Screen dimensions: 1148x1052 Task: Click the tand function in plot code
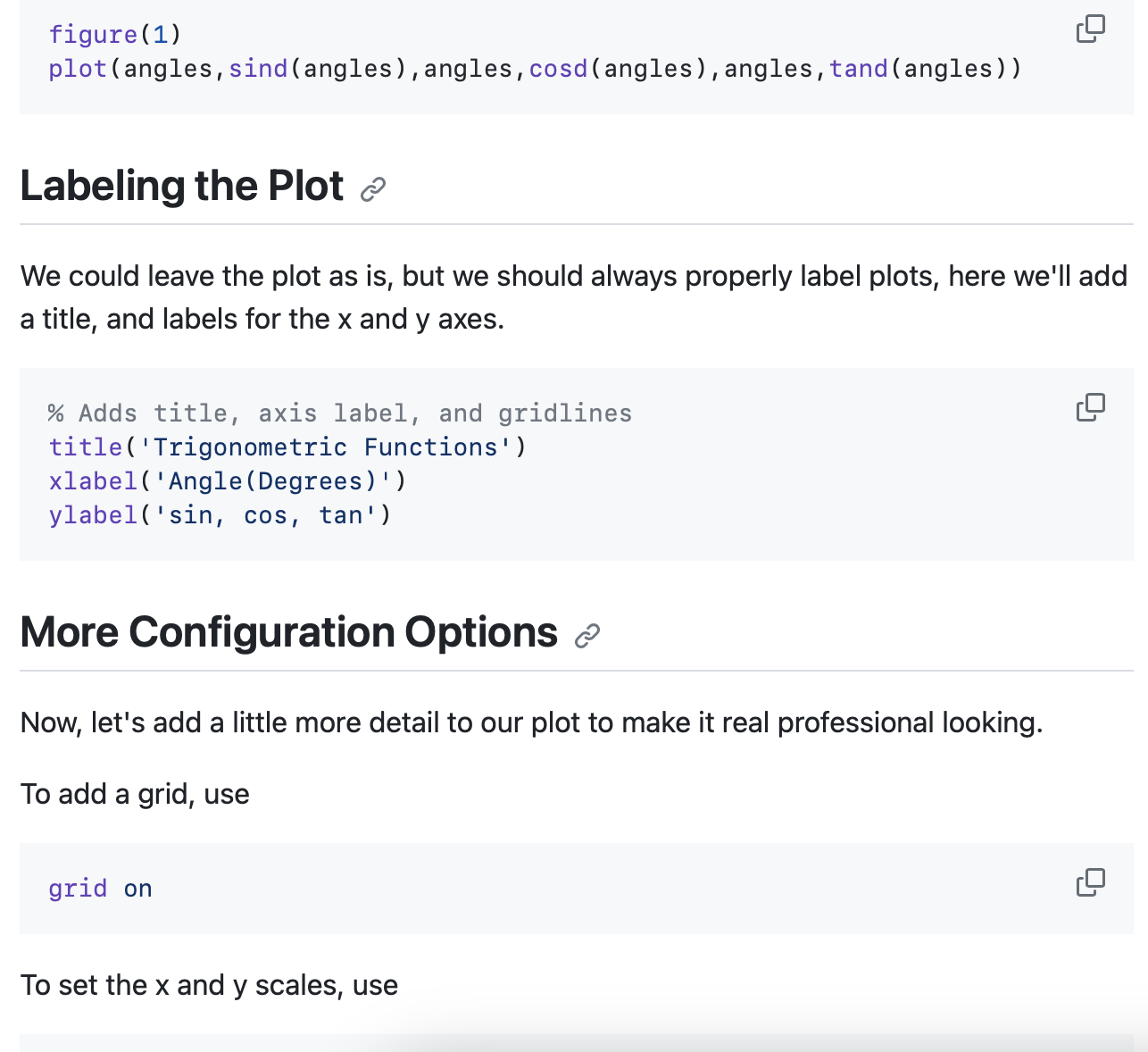858,69
